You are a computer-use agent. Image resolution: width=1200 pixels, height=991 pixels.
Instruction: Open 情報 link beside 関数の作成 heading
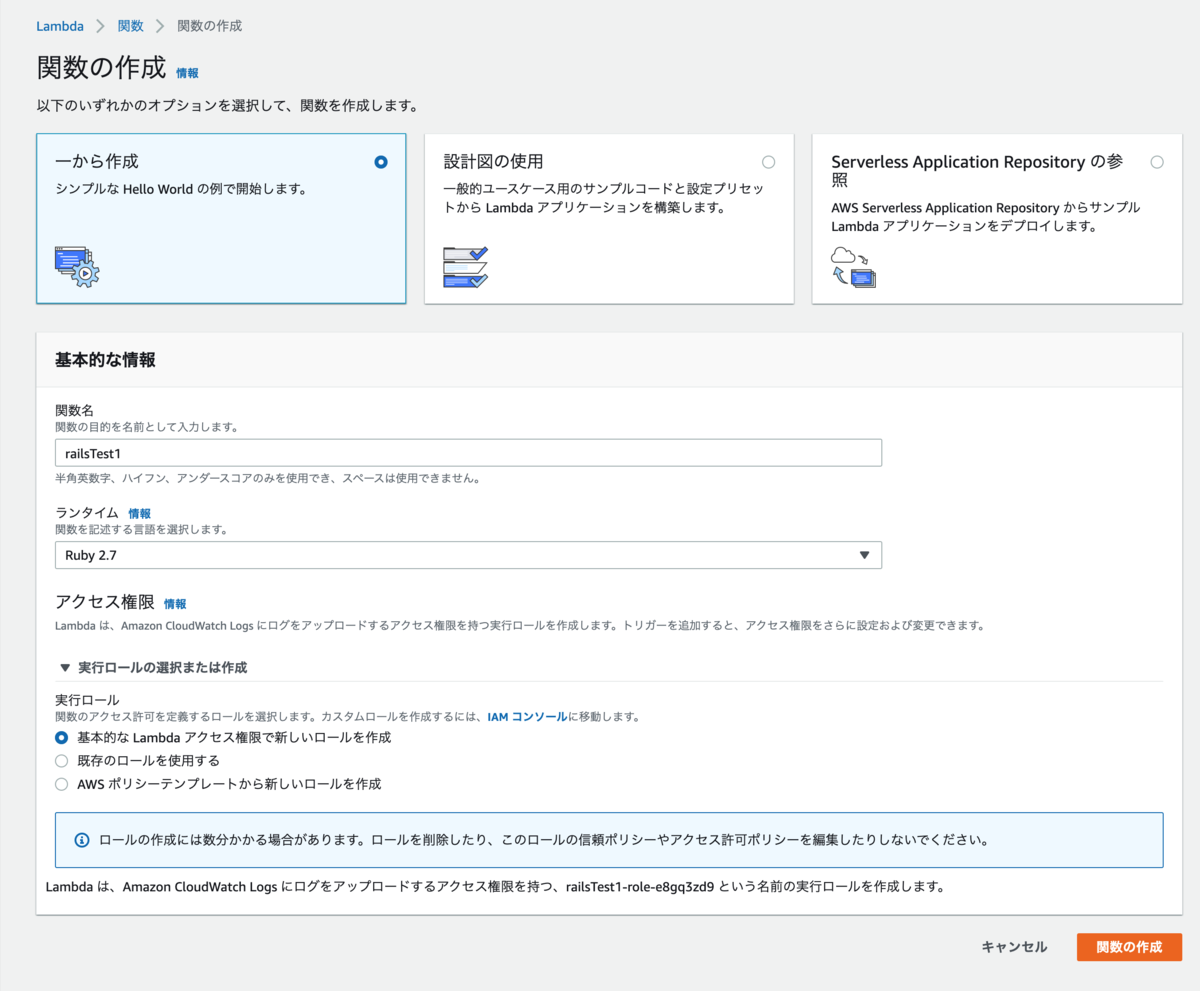tap(187, 73)
